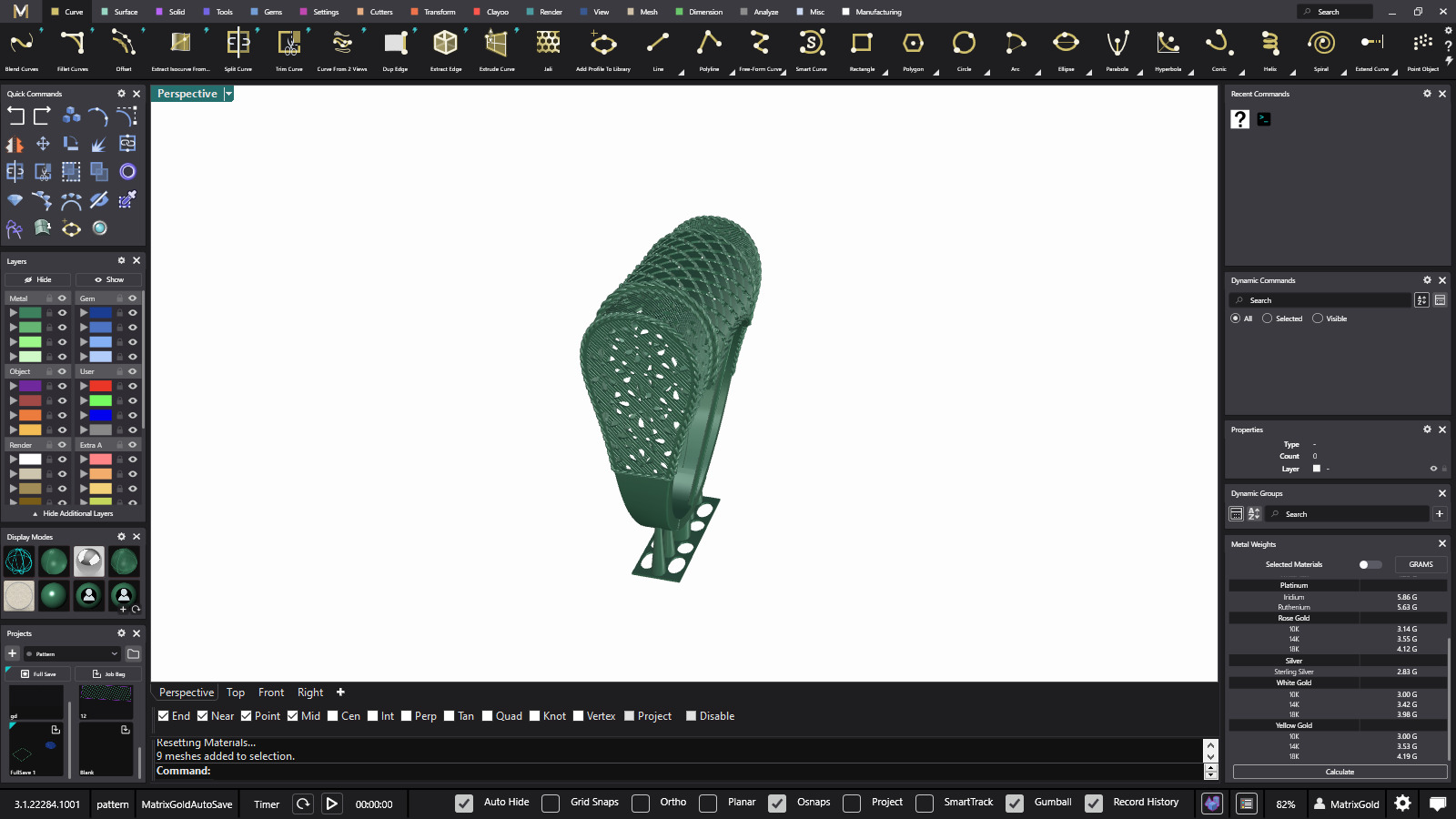Select the Blend Curves tool

coord(22,50)
